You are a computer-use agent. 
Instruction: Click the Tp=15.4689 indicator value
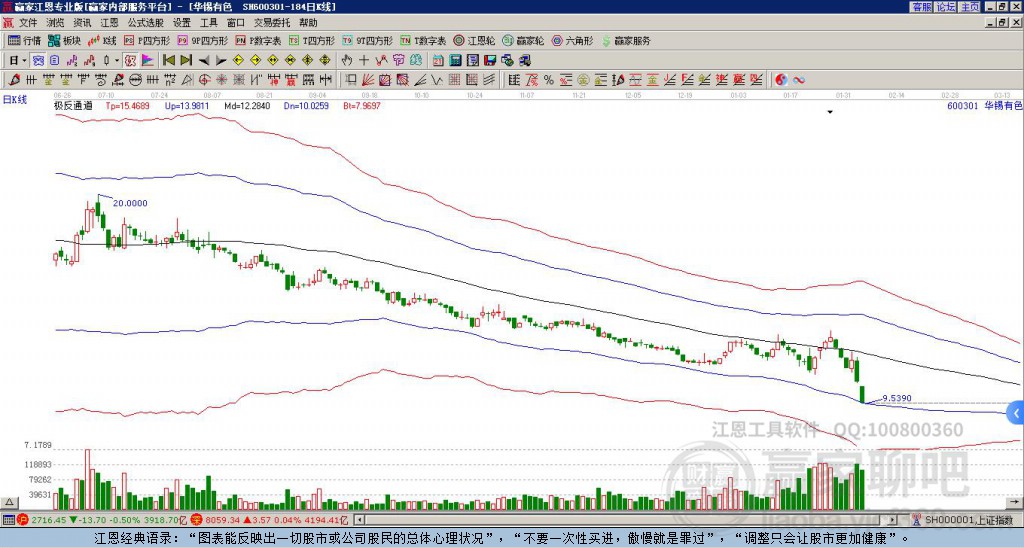point(127,105)
